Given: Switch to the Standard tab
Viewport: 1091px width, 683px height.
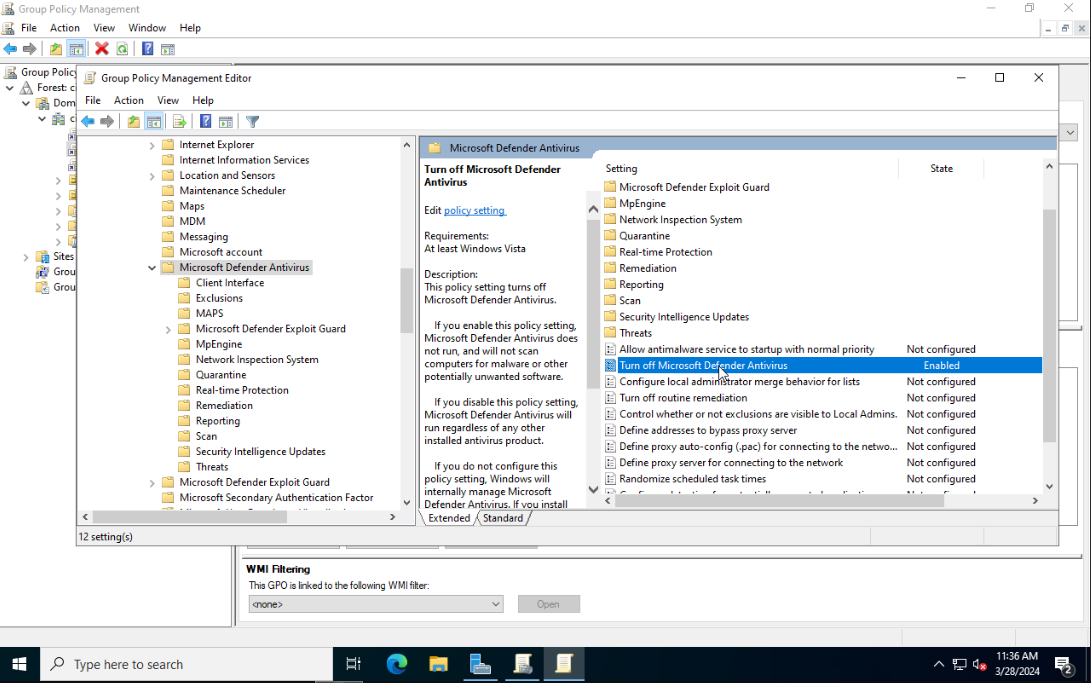Looking at the screenshot, I should click(502, 518).
